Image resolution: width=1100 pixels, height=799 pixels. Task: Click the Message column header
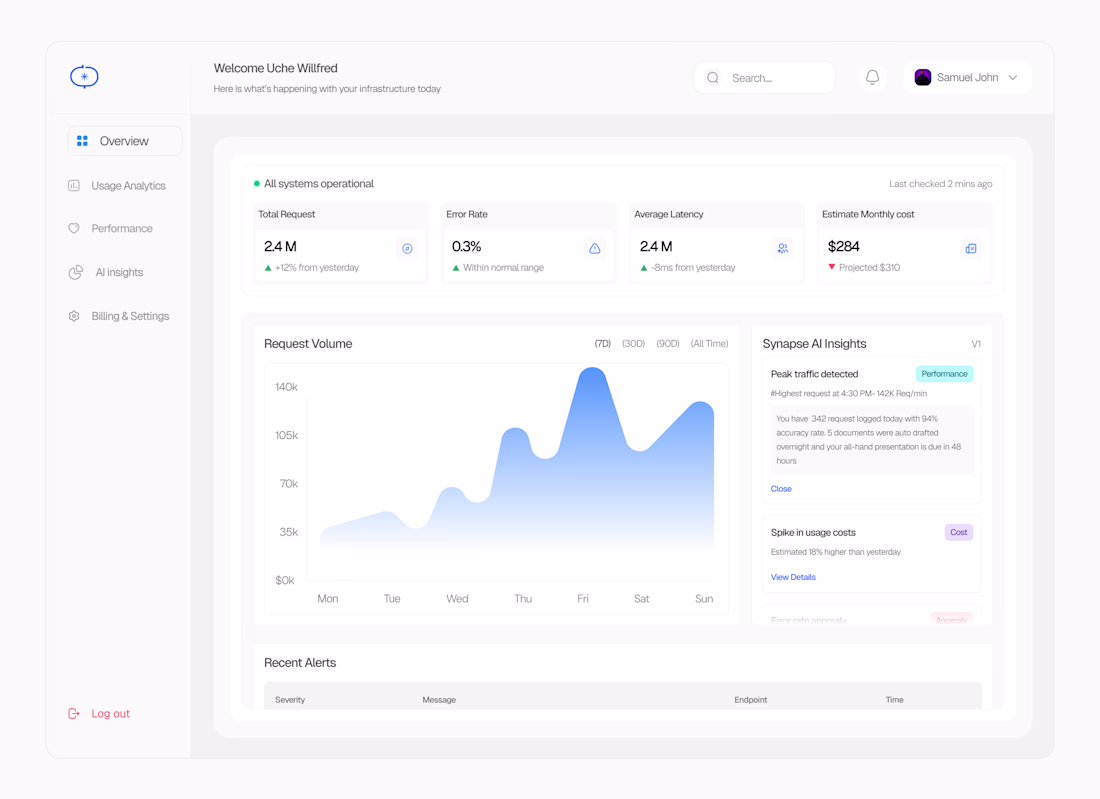[439, 700]
